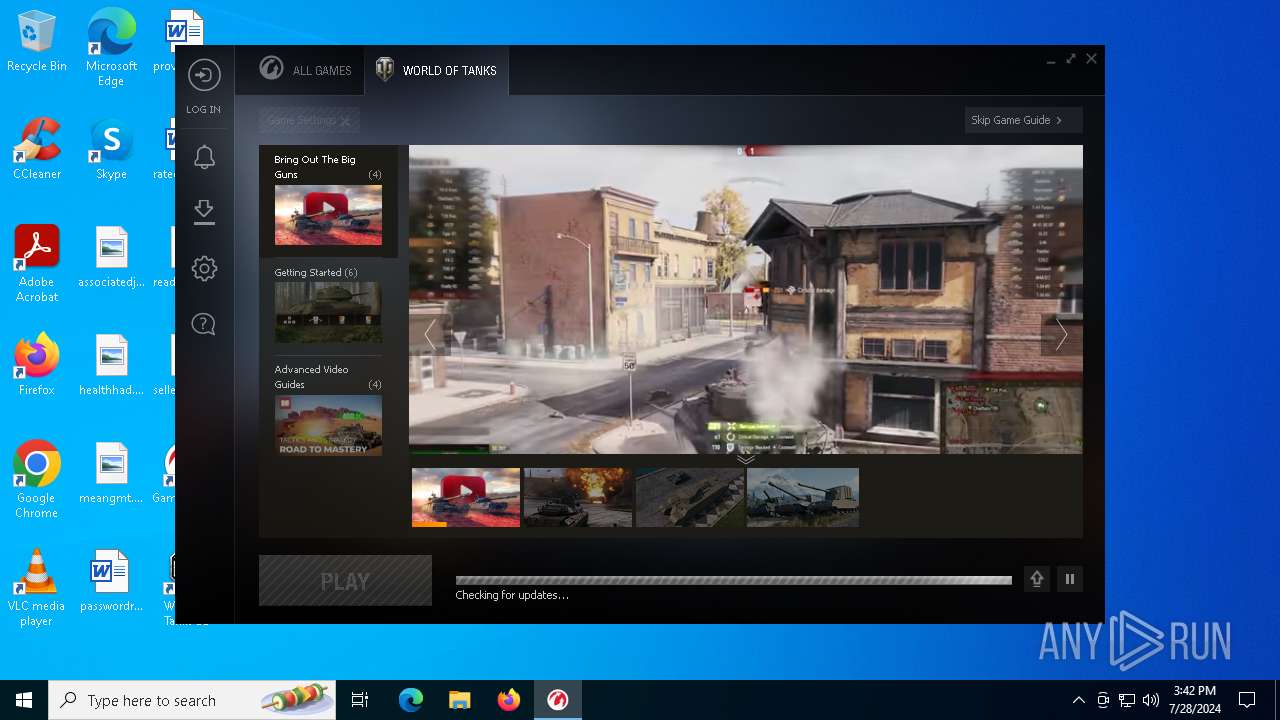The width and height of the screenshot is (1280, 720).
Task: Open network status tray icon
Action: coord(1127,700)
